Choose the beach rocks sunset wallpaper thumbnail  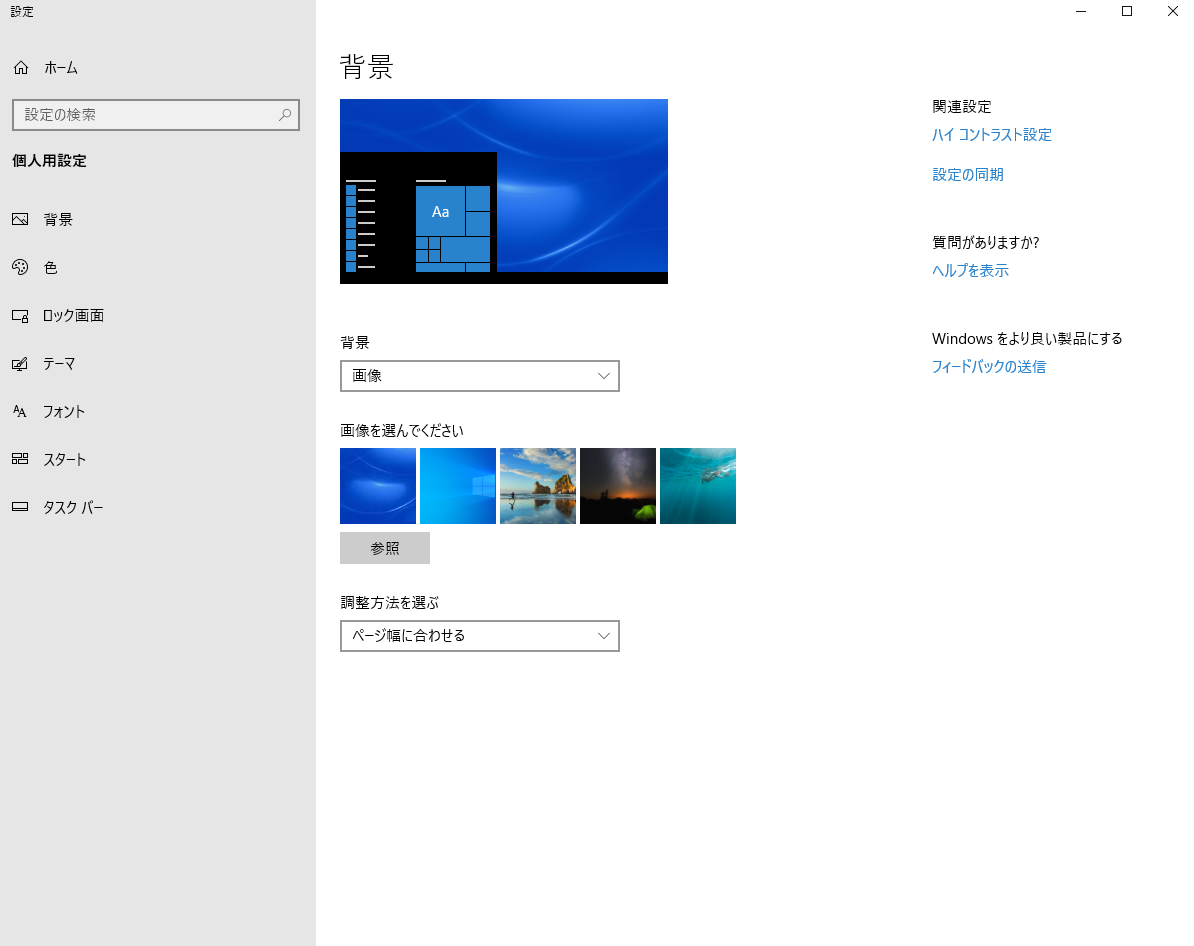click(x=538, y=486)
